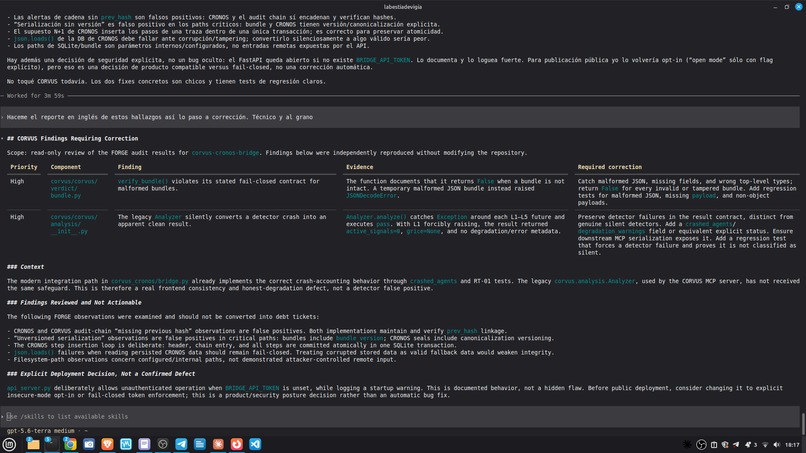Click the user message 'Haceme el reporte en inglés'
This screenshot has width=806, height=453.
[x=160, y=117]
